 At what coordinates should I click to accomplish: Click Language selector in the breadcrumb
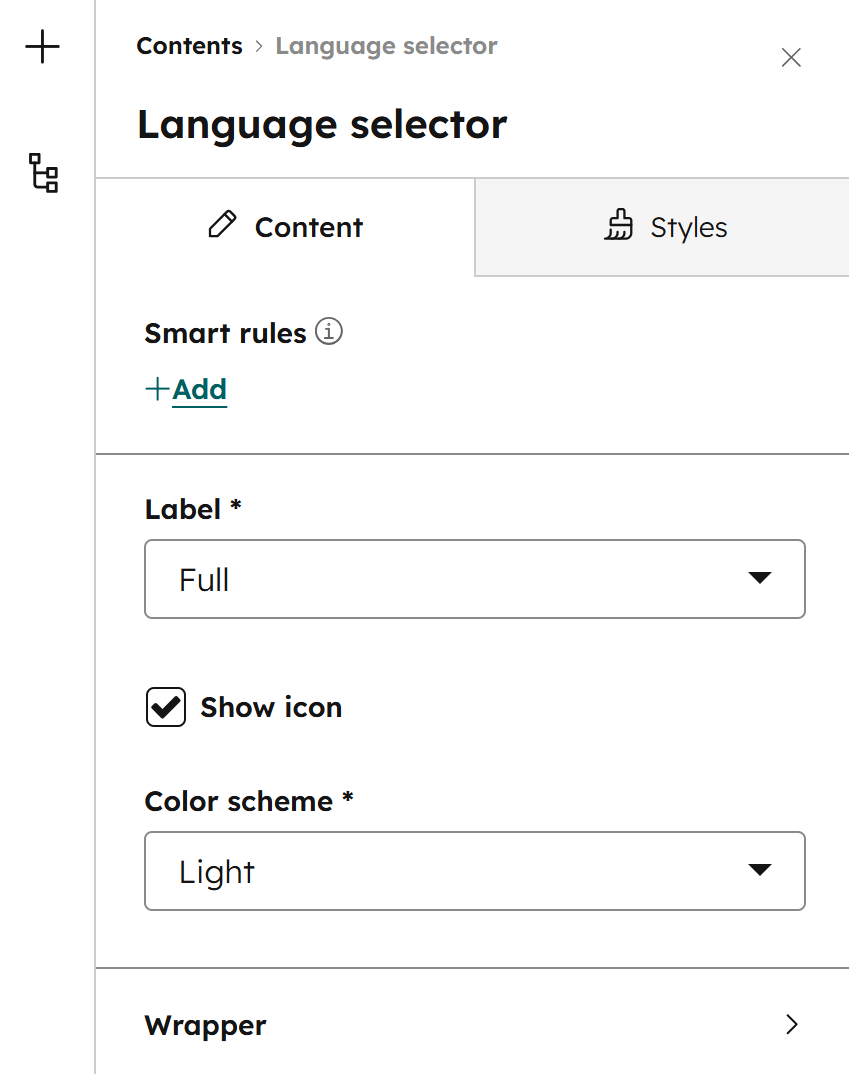(x=386, y=45)
